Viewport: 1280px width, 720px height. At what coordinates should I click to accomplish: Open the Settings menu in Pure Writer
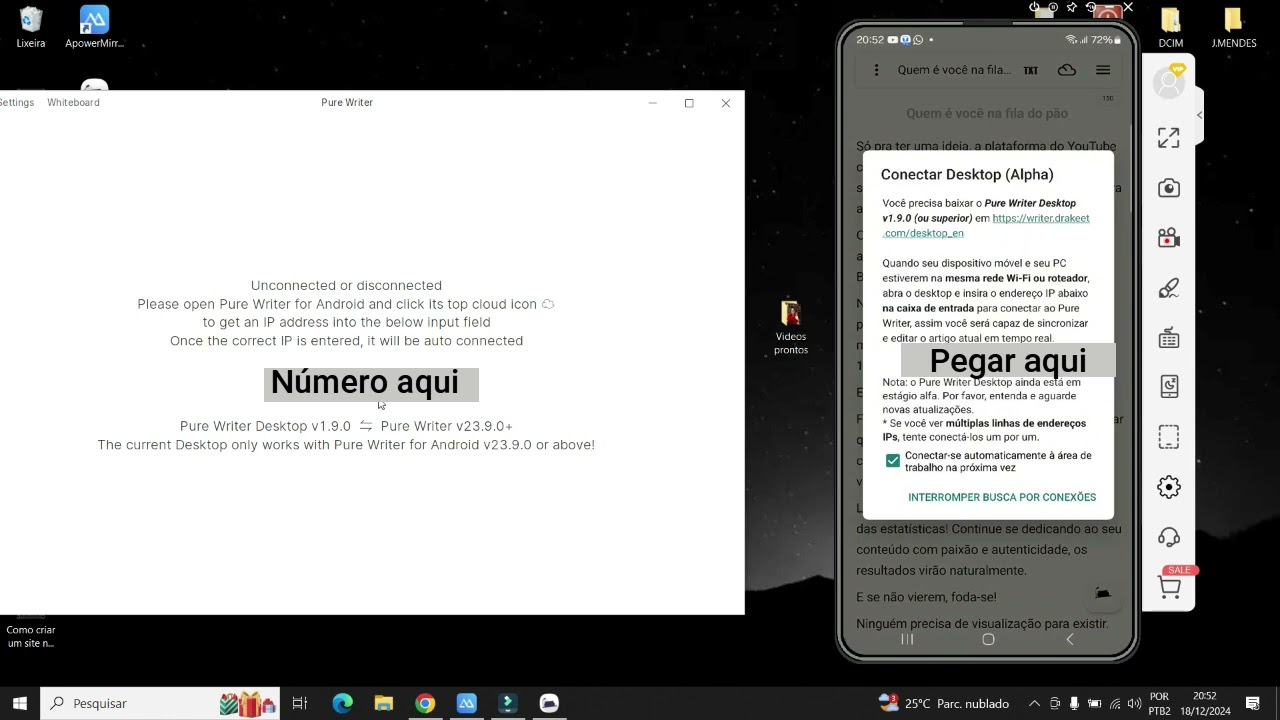(x=15, y=102)
